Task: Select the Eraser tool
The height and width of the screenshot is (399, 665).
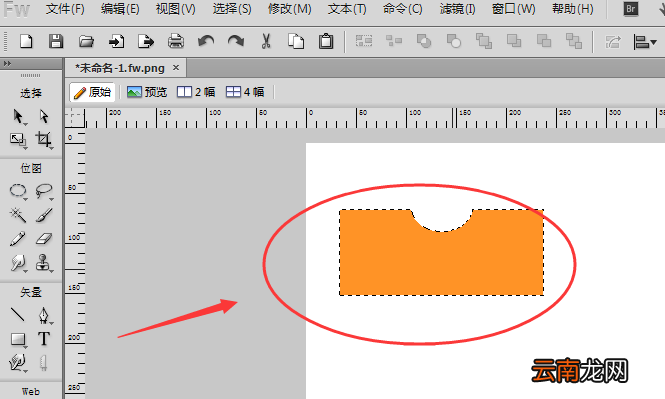Action: point(44,239)
